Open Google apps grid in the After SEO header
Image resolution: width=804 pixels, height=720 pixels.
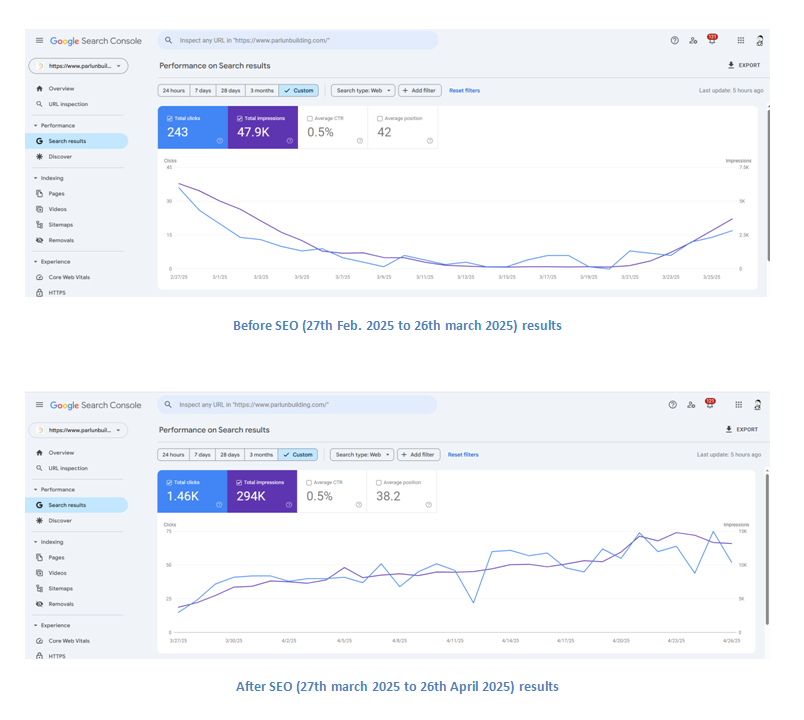[x=740, y=405]
